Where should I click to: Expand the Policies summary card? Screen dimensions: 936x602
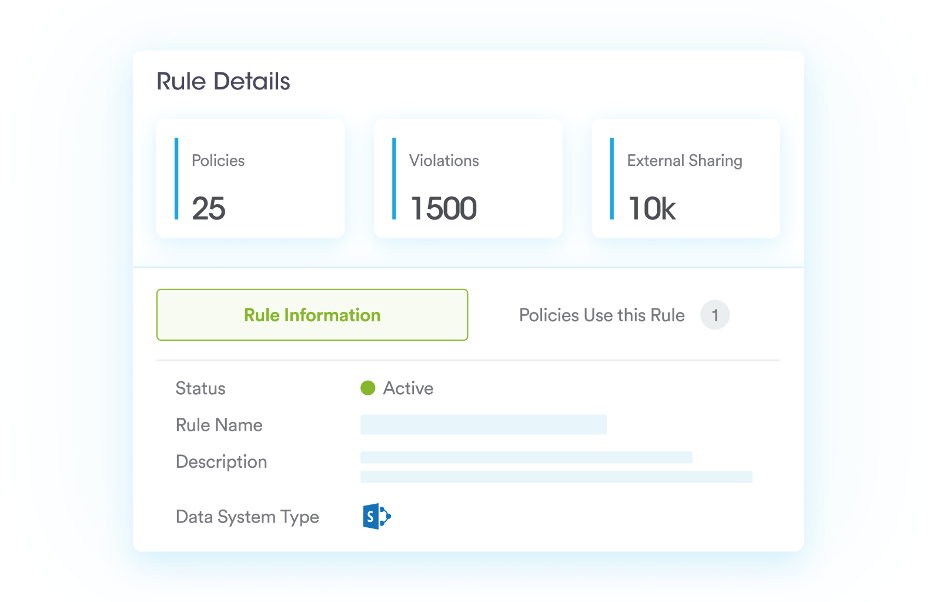[250, 178]
